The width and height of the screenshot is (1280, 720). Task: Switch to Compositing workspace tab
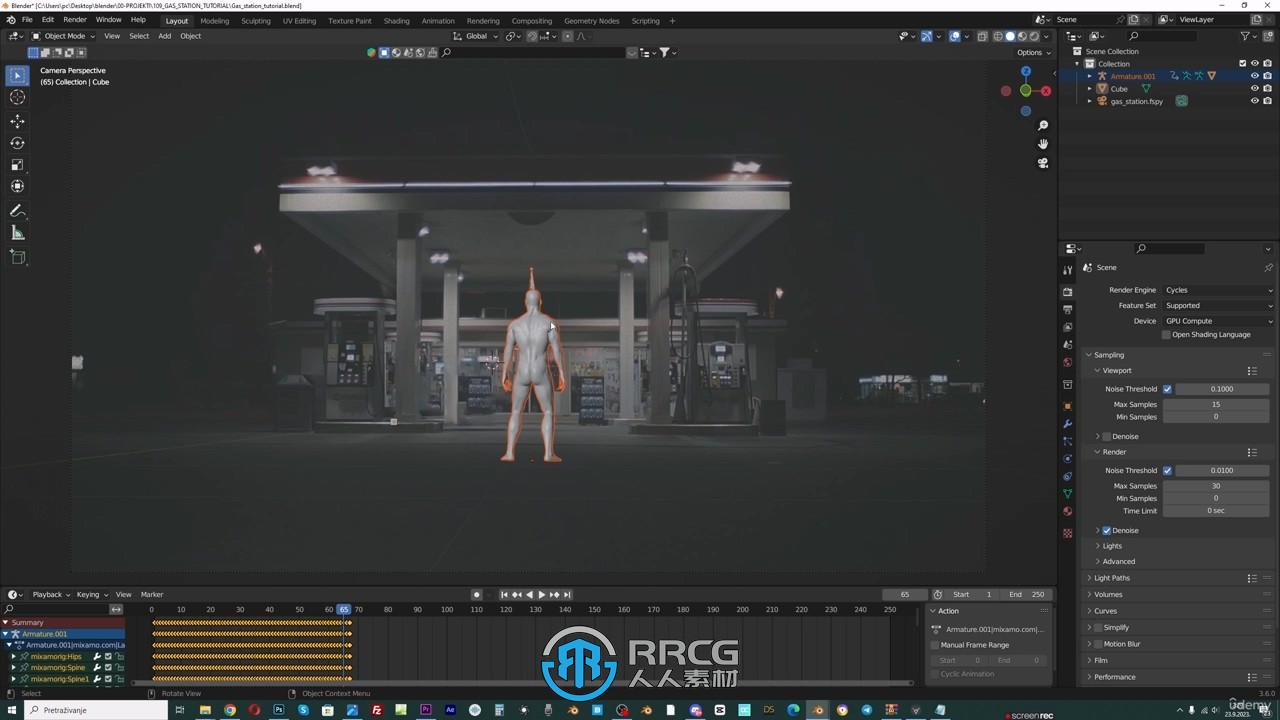click(x=531, y=20)
